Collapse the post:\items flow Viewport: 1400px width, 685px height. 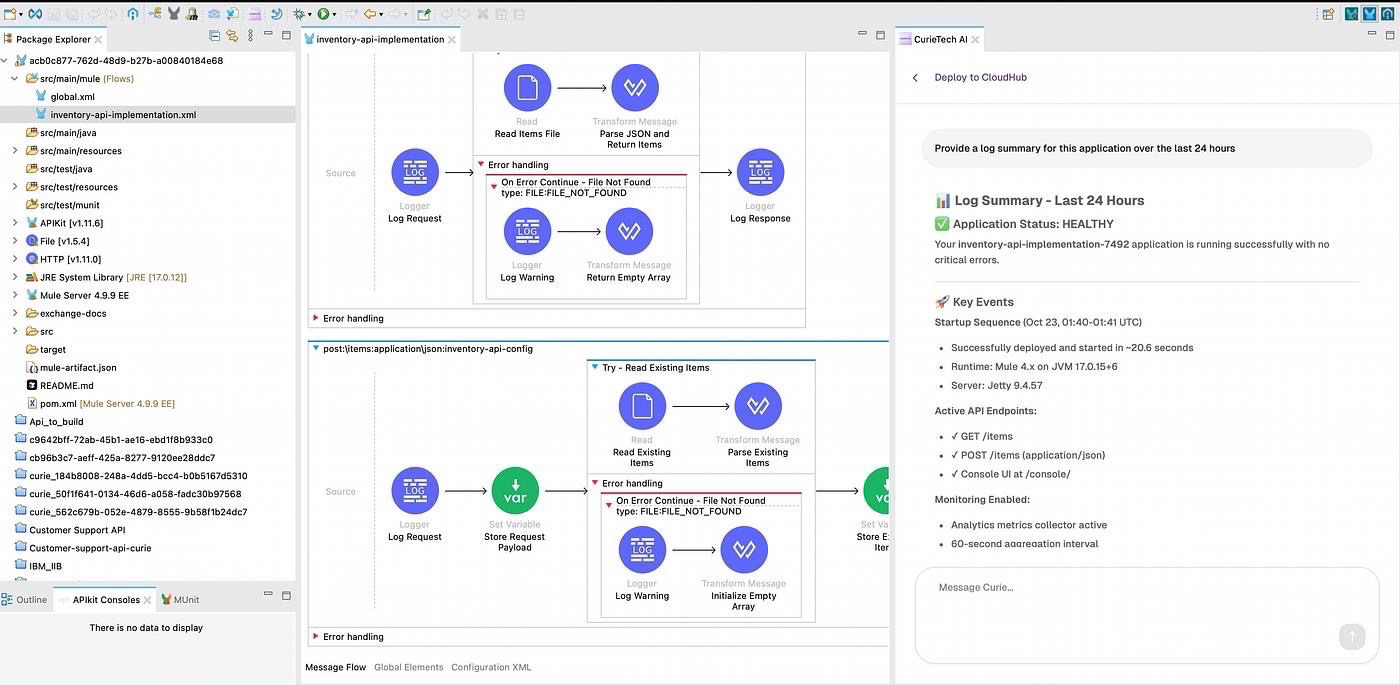(316, 349)
